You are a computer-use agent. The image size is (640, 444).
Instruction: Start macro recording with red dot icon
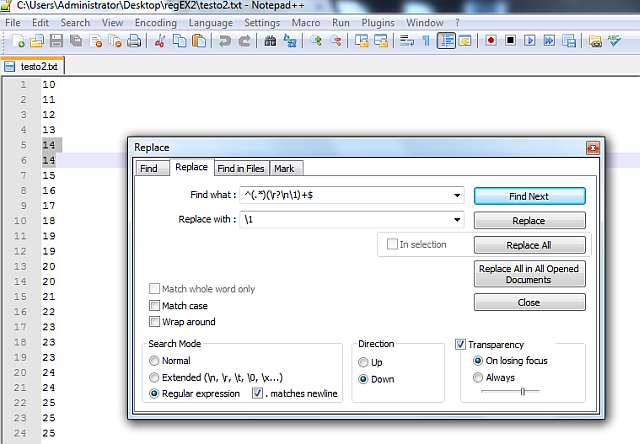click(x=491, y=41)
